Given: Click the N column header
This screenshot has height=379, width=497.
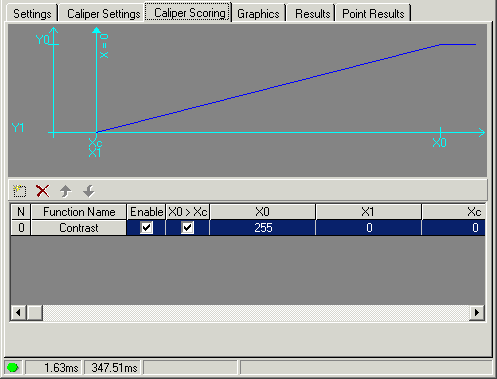Looking at the screenshot, I should click(21, 212).
